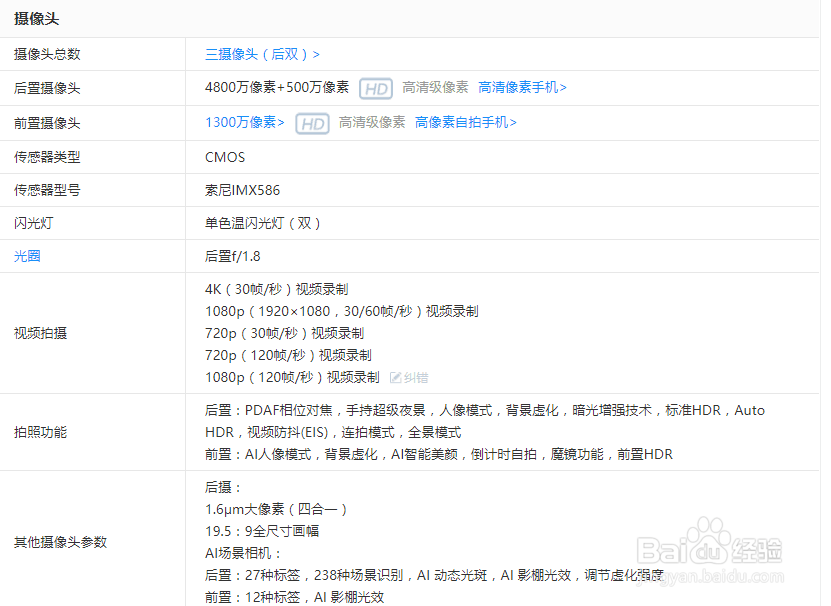Click the 纠错 link after 视频录制

[416, 377]
